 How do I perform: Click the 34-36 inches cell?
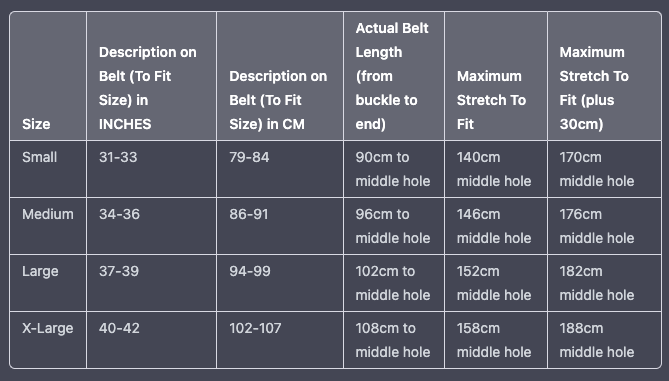151,226
